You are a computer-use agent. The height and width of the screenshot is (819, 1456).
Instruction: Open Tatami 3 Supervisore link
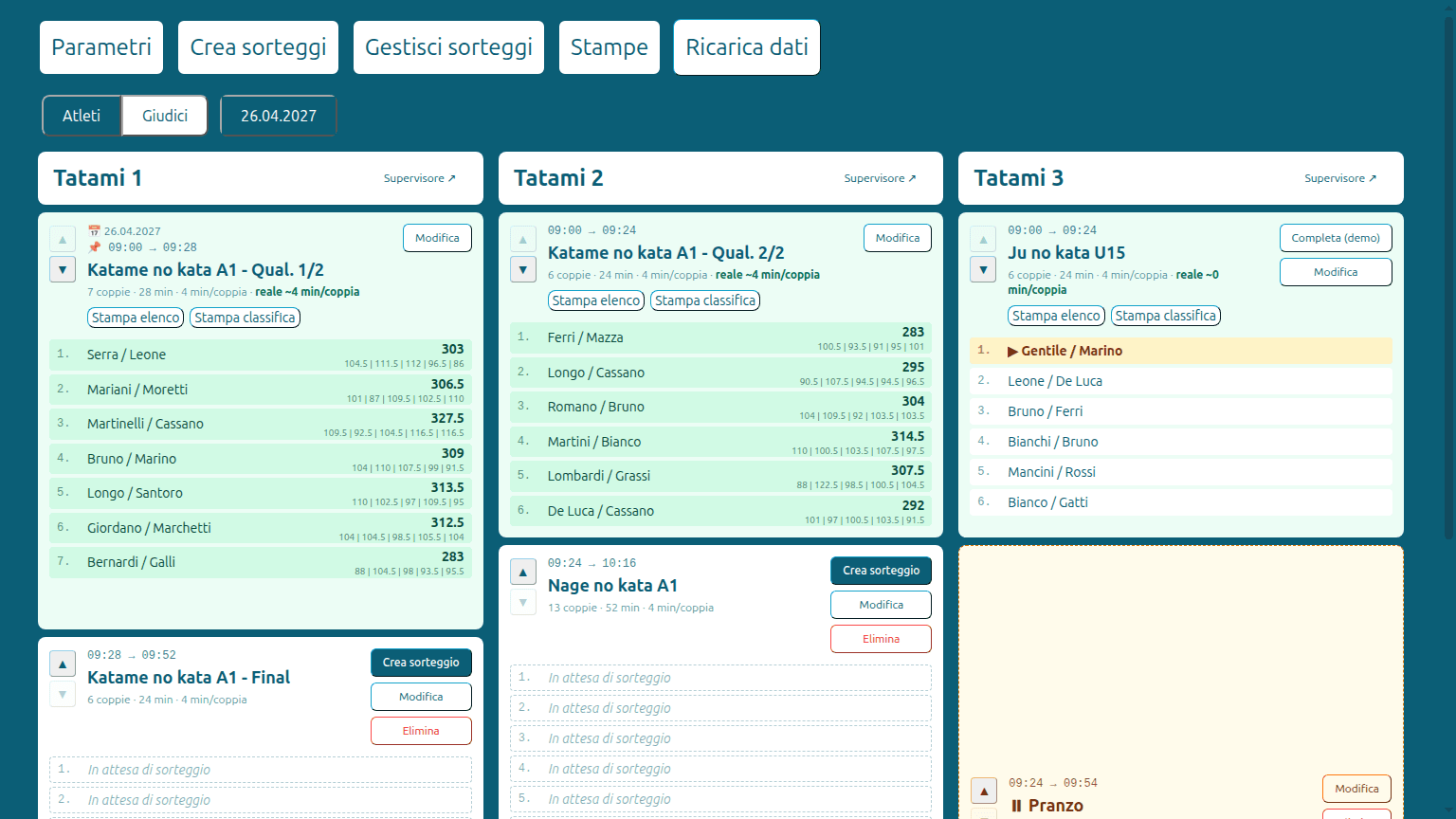1340,178
